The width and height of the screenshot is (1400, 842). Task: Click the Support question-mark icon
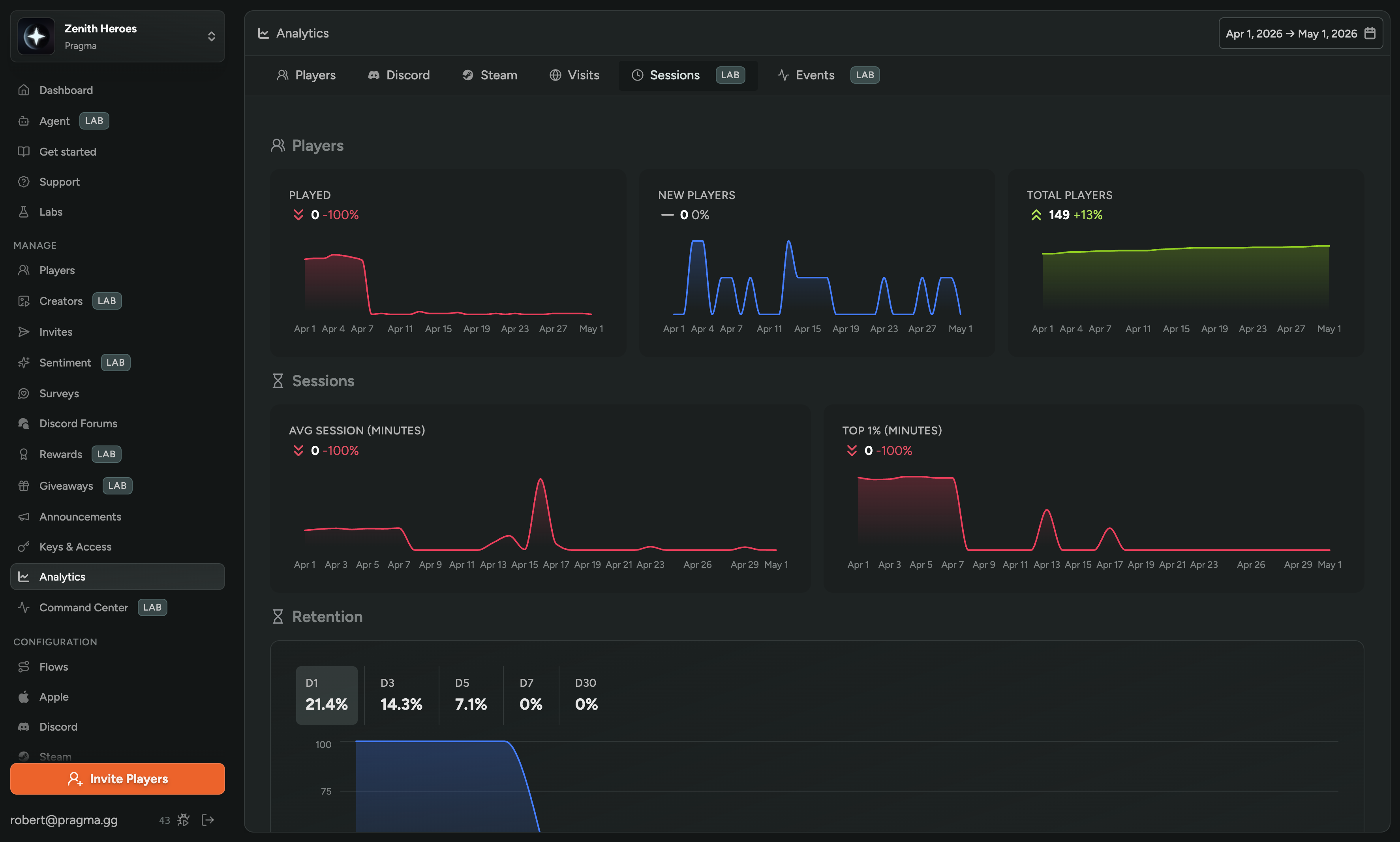(24, 182)
